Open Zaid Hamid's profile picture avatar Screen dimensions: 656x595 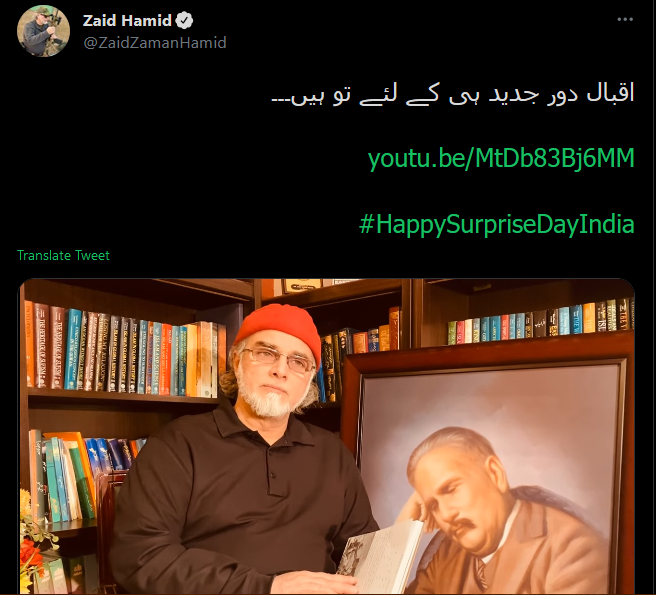(x=44, y=31)
